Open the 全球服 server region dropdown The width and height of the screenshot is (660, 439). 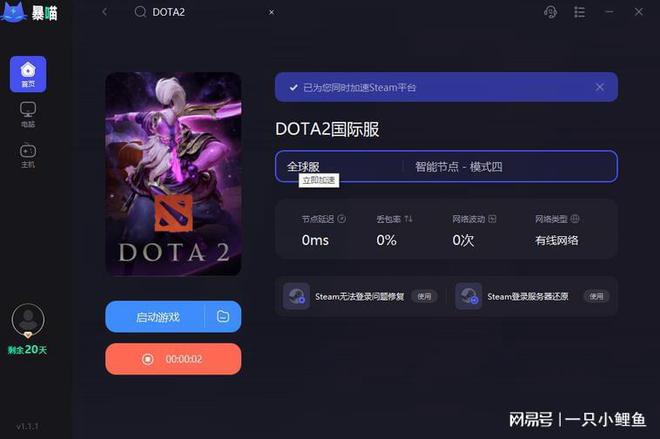point(339,166)
